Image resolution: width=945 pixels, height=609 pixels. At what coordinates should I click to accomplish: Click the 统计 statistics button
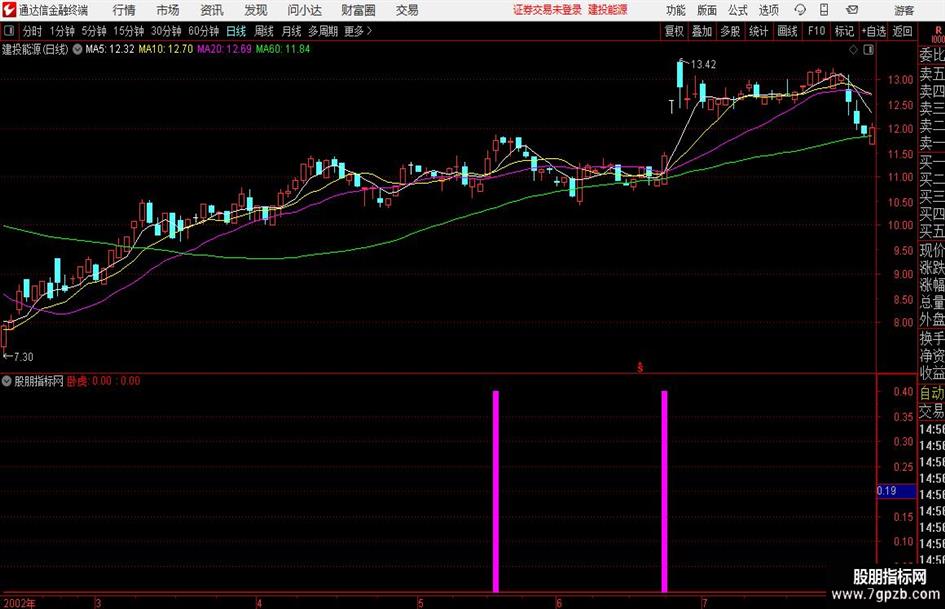point(758,31)
